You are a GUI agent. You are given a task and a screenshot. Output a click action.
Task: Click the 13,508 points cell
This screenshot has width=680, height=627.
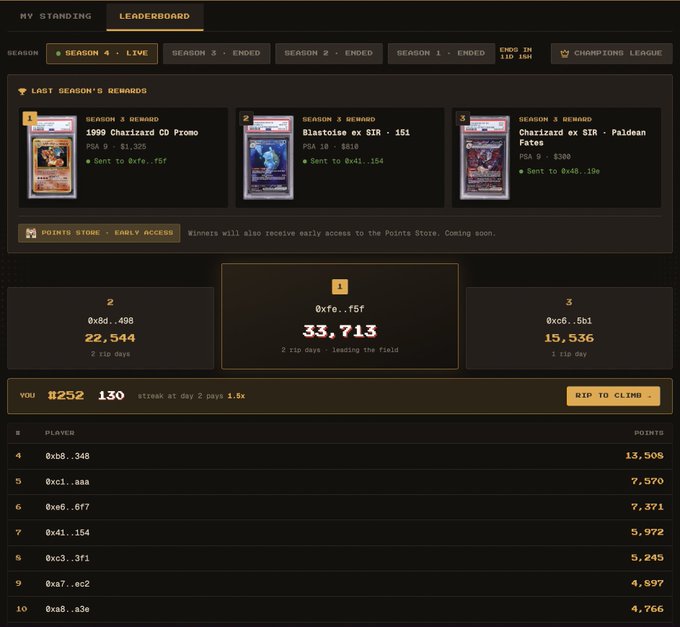(644, 456)
